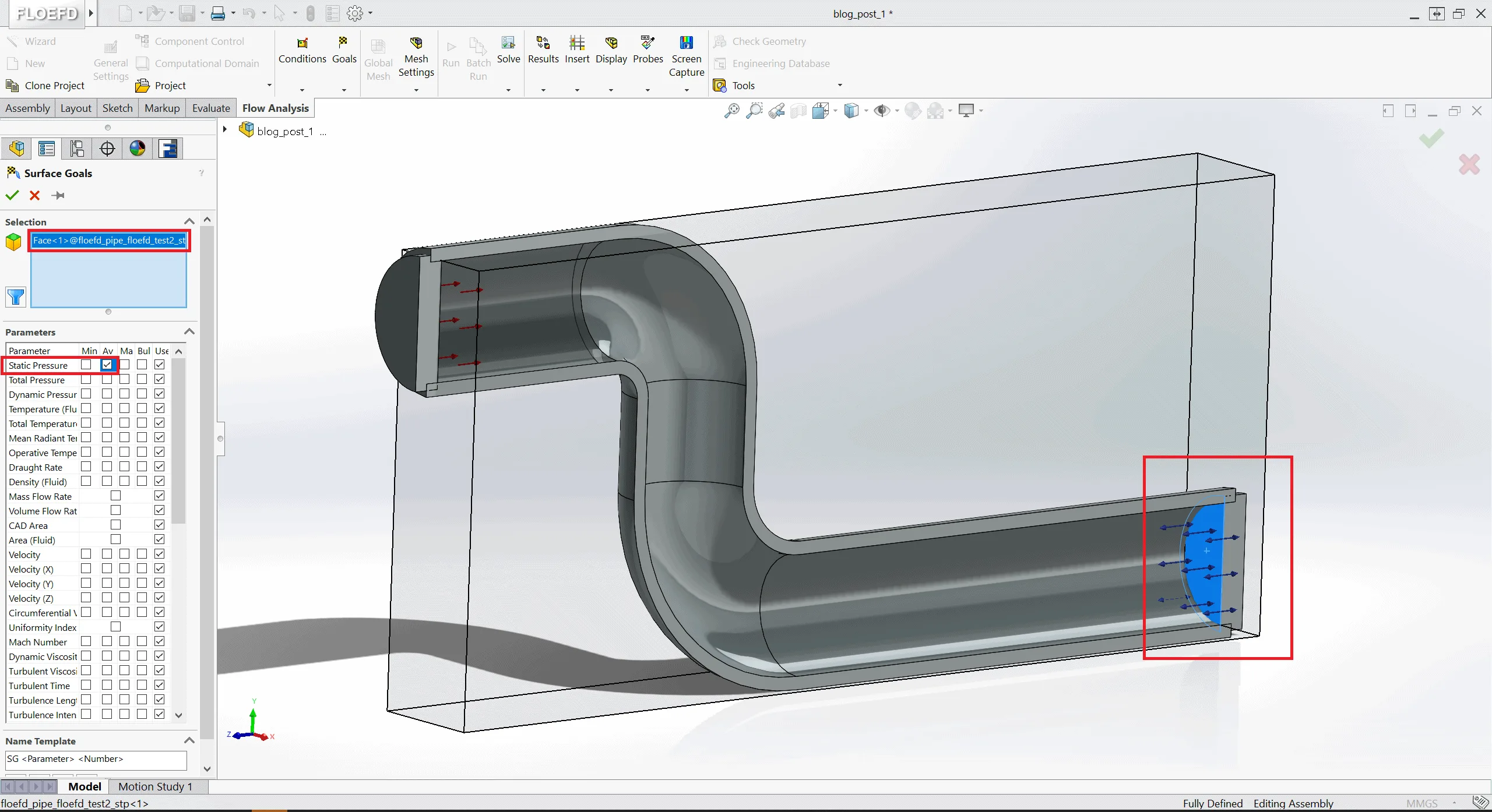The image size is (1492, 812).
Task: Click the Hide/Show Items eye icon
Action: click(x=882, y=111)
